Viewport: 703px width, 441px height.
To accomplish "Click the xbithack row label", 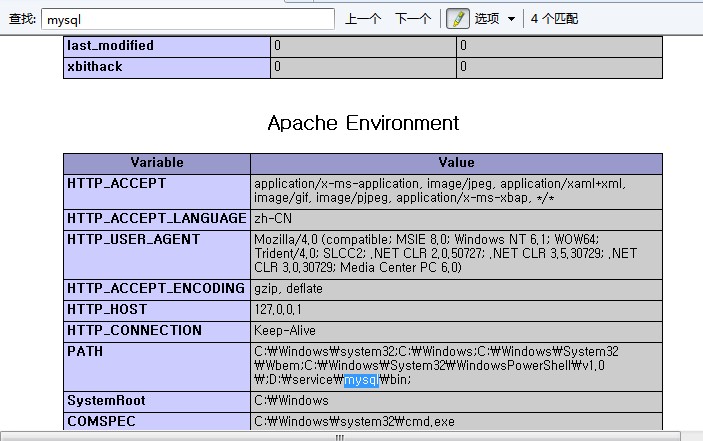I will point(95,67).
